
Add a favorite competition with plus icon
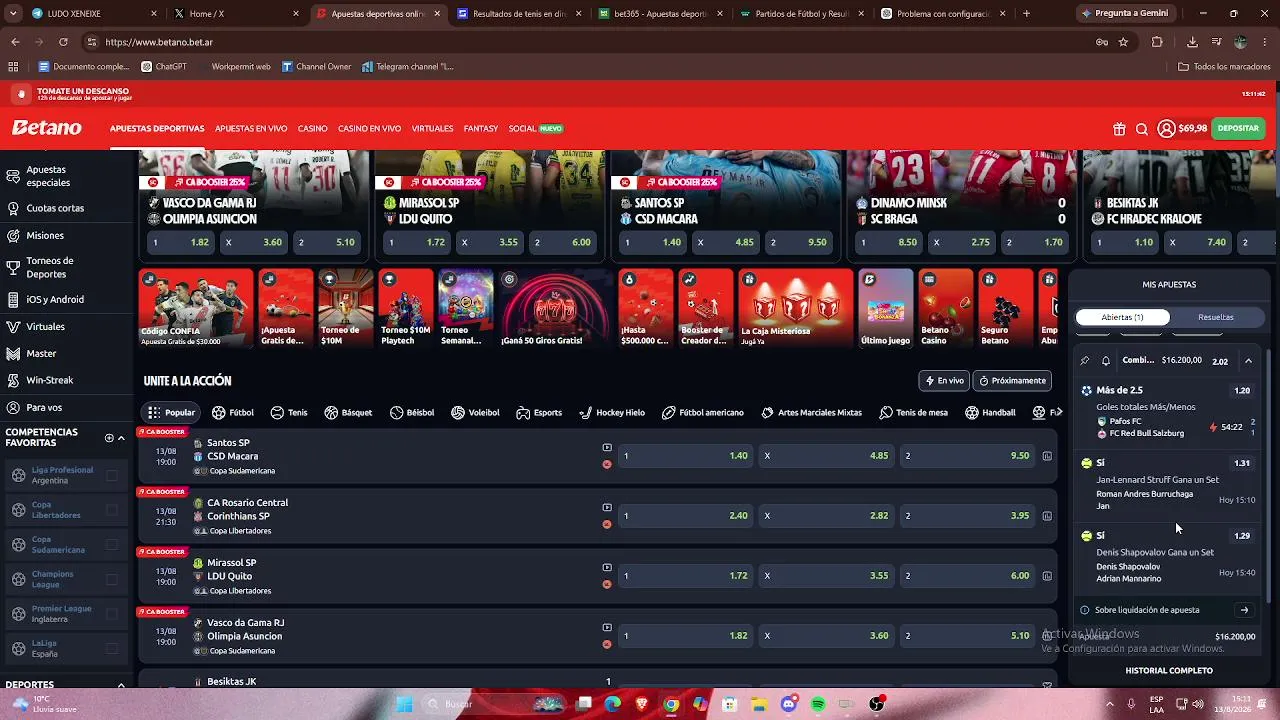(109, 438)
